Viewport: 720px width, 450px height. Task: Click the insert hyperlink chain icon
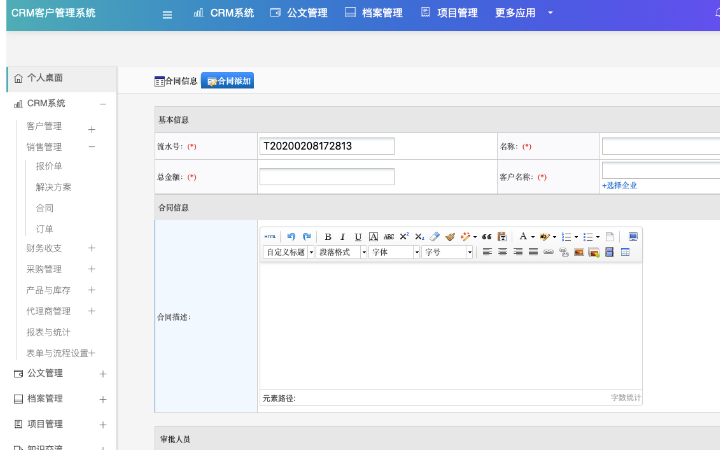(x=548, y=252)
